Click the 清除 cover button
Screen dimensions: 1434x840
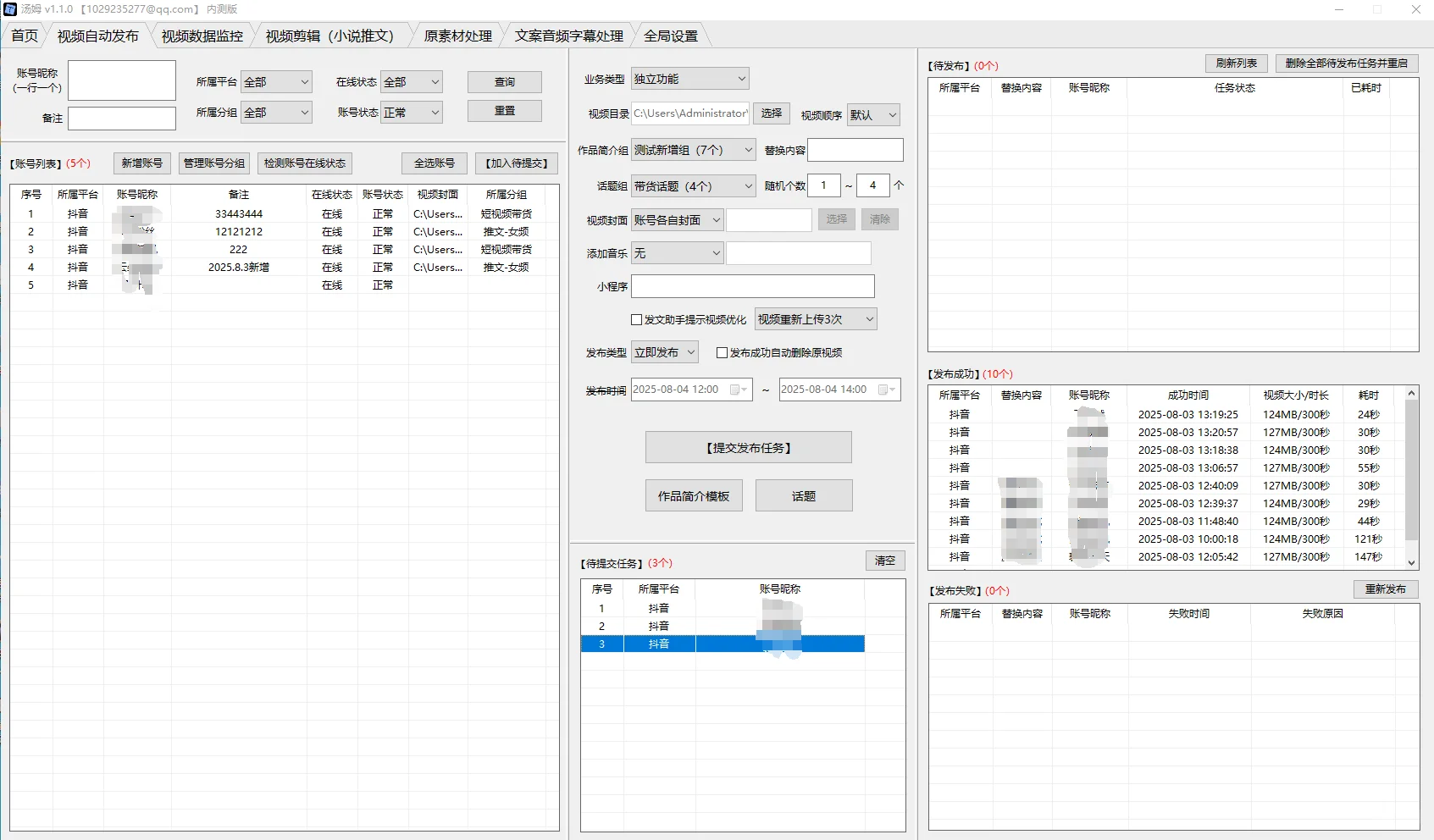(x=880, y=219)
